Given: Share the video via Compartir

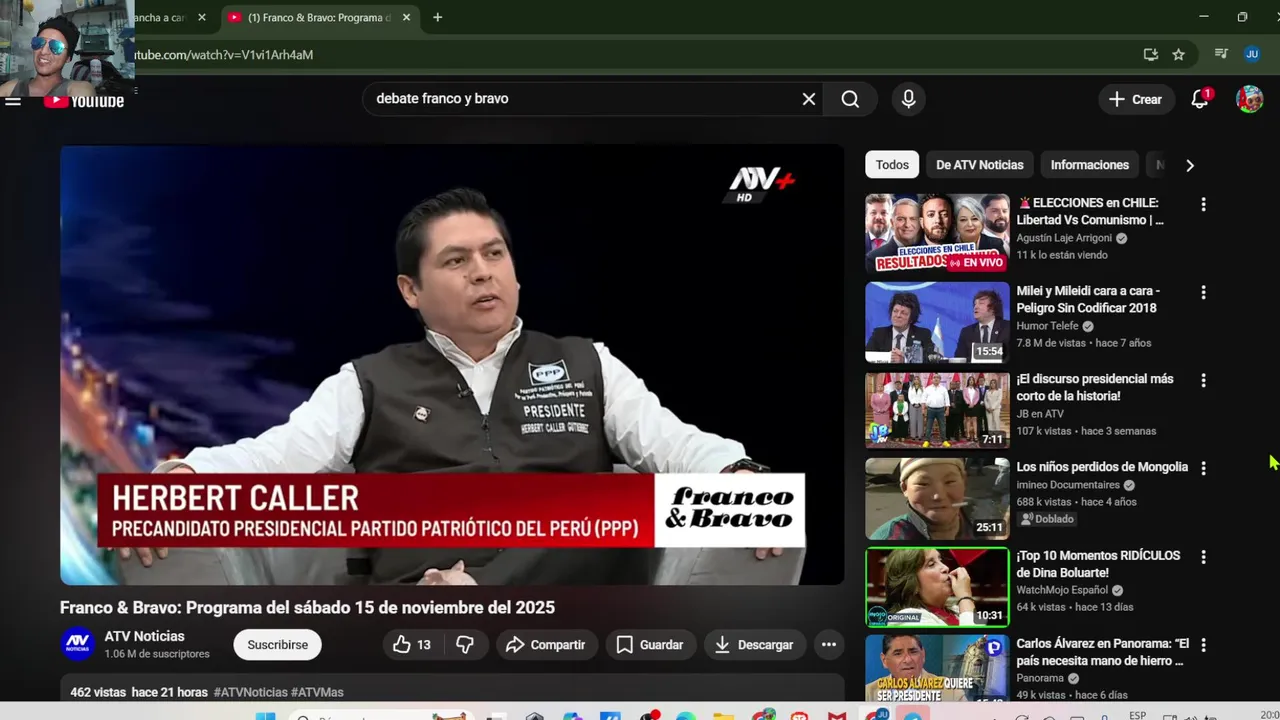Looking at the screenshot, I should point(545,645).
